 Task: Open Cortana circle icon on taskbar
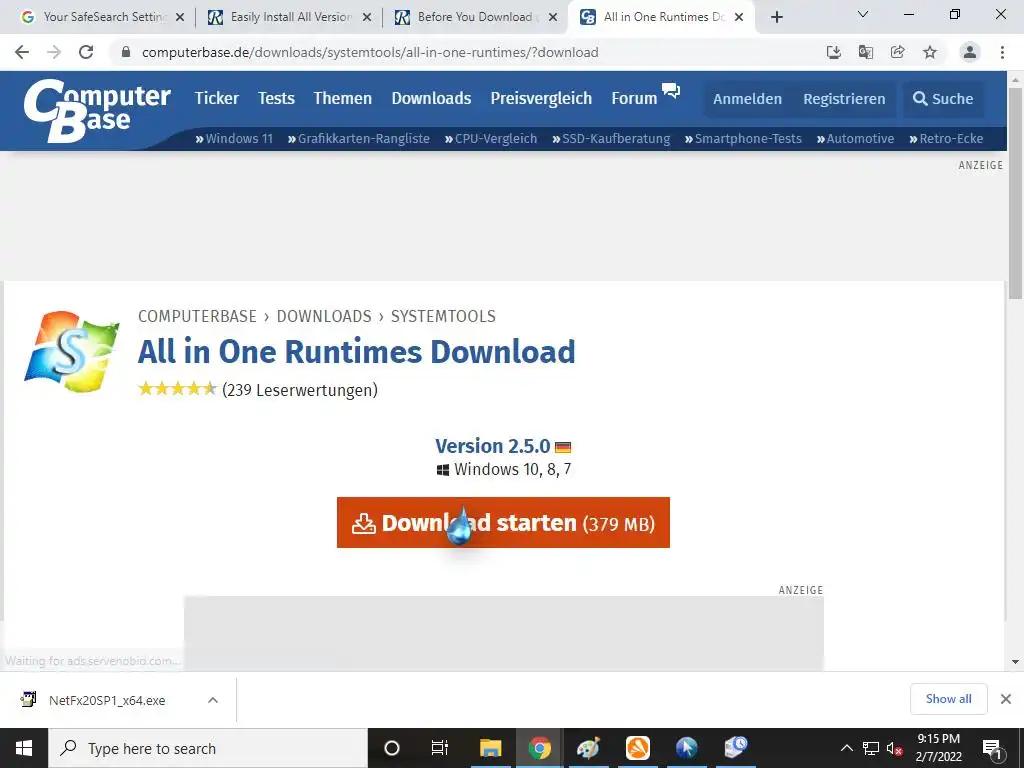tap(392, 748)
